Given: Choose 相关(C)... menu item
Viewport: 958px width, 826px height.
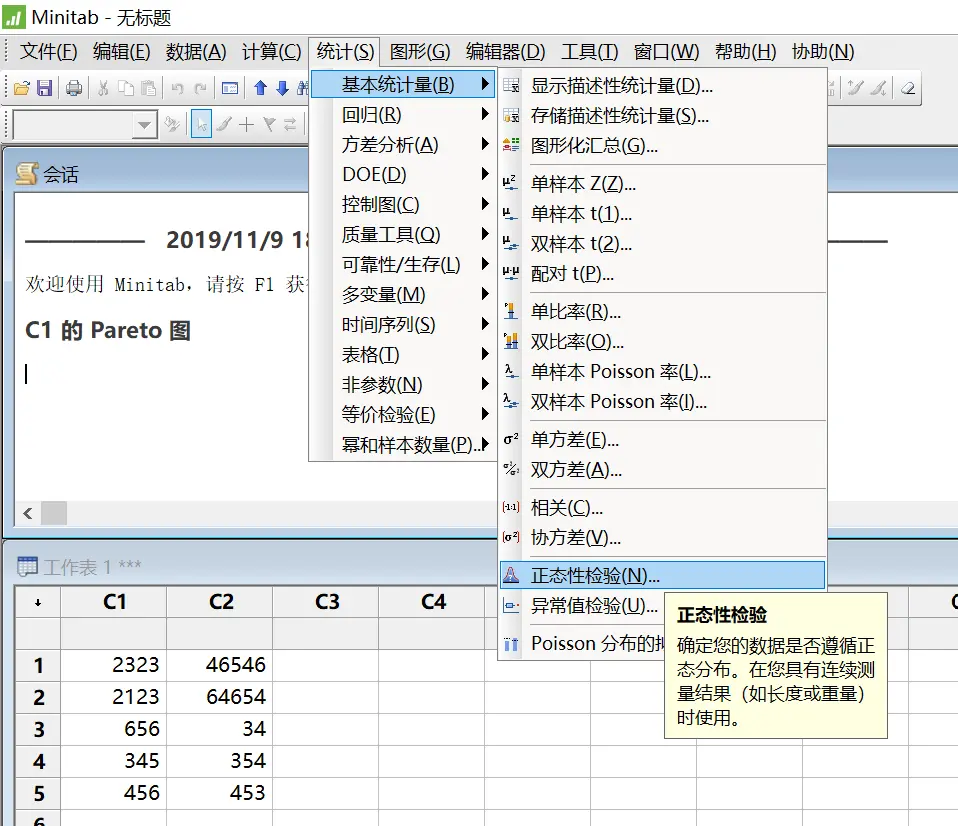Looking at the screenshot, I should click(x=662, y=507).
